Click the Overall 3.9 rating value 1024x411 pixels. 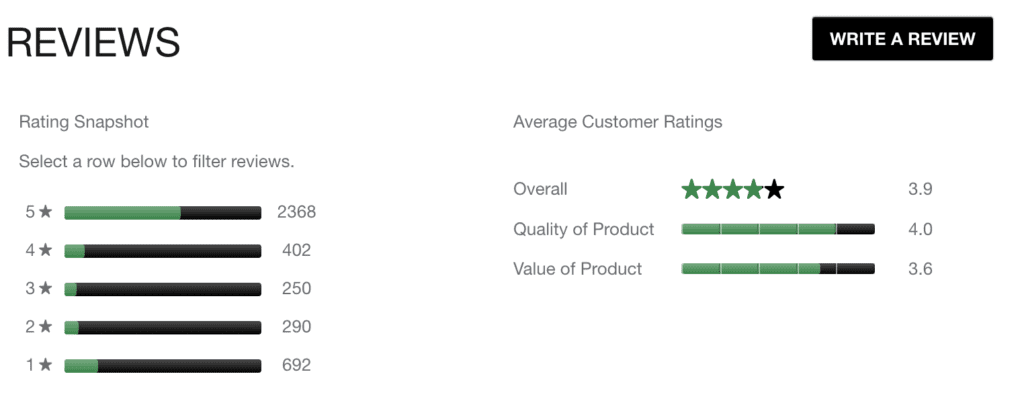tap(920, 189)
